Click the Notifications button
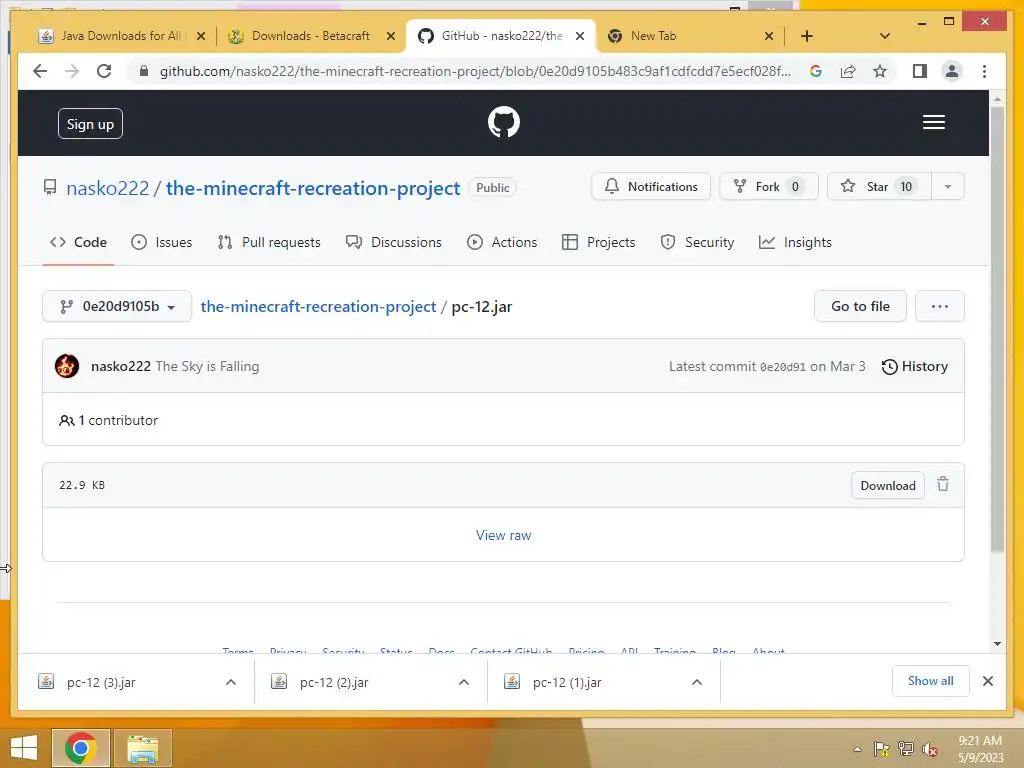The width and height of the screenshot is (1024, 768). (x=651, y=187)
